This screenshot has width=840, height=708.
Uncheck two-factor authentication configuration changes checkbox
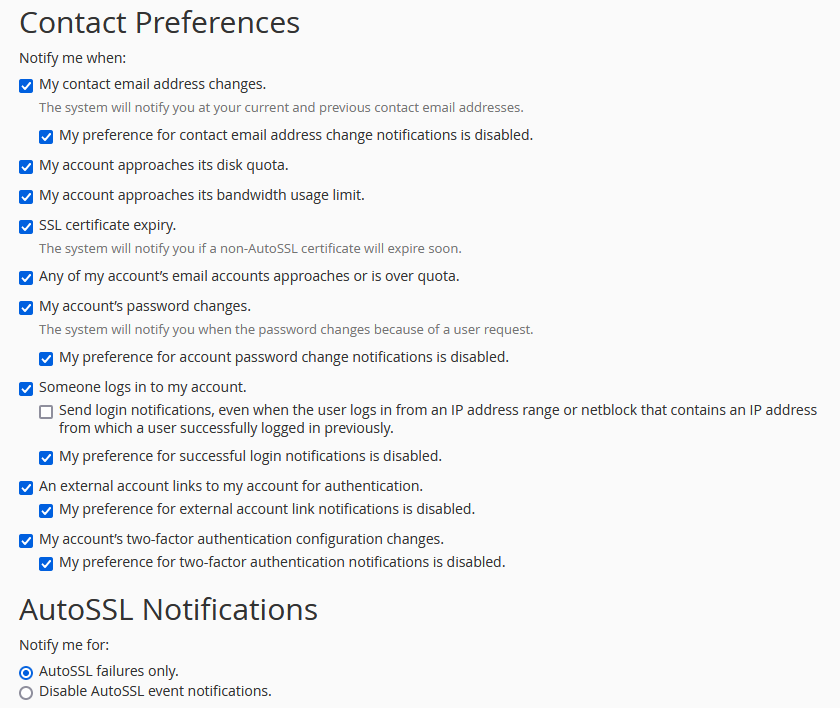[26, 540]
